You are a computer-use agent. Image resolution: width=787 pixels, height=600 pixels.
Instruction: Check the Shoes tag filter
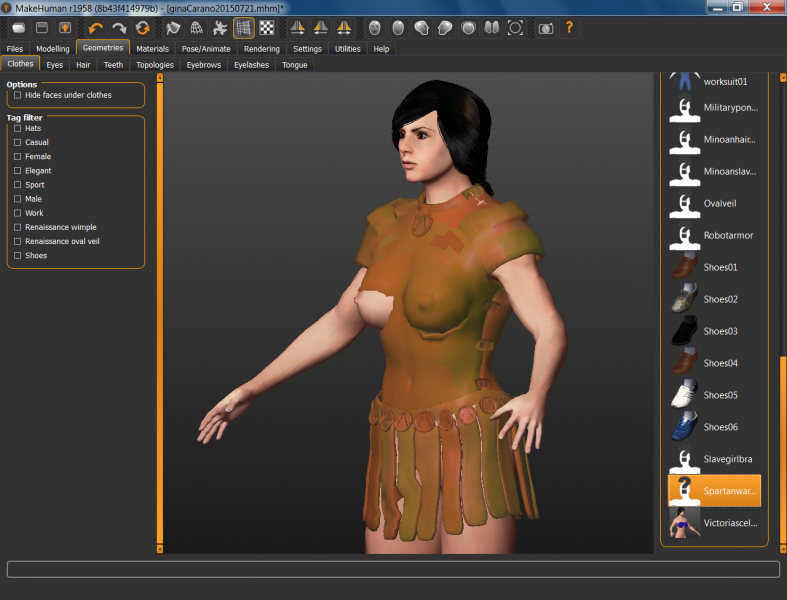(x=18, y=256)
